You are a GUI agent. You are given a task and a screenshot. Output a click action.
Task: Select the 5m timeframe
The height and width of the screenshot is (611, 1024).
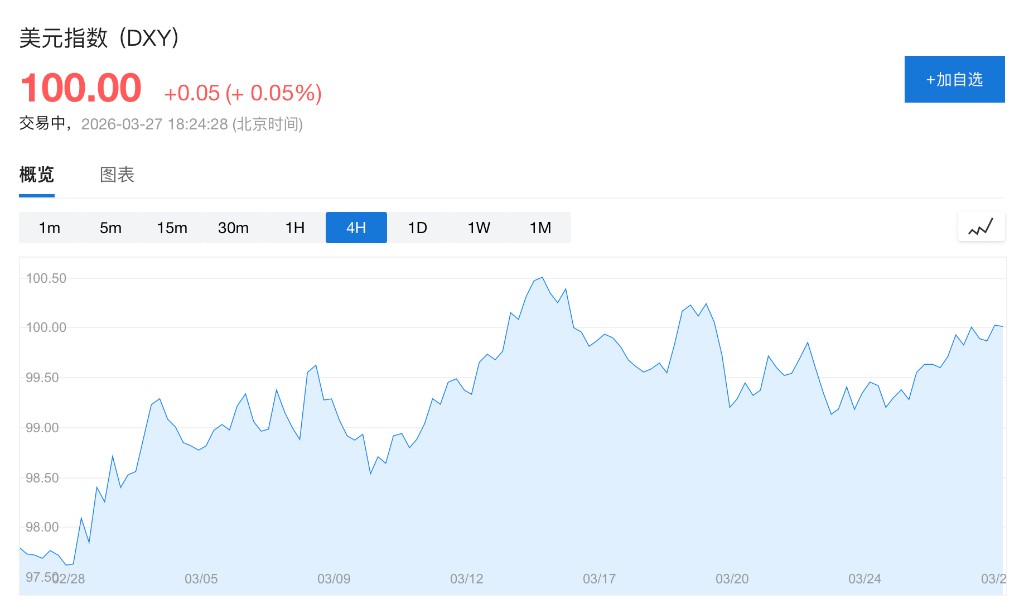(x=110, y=228)
